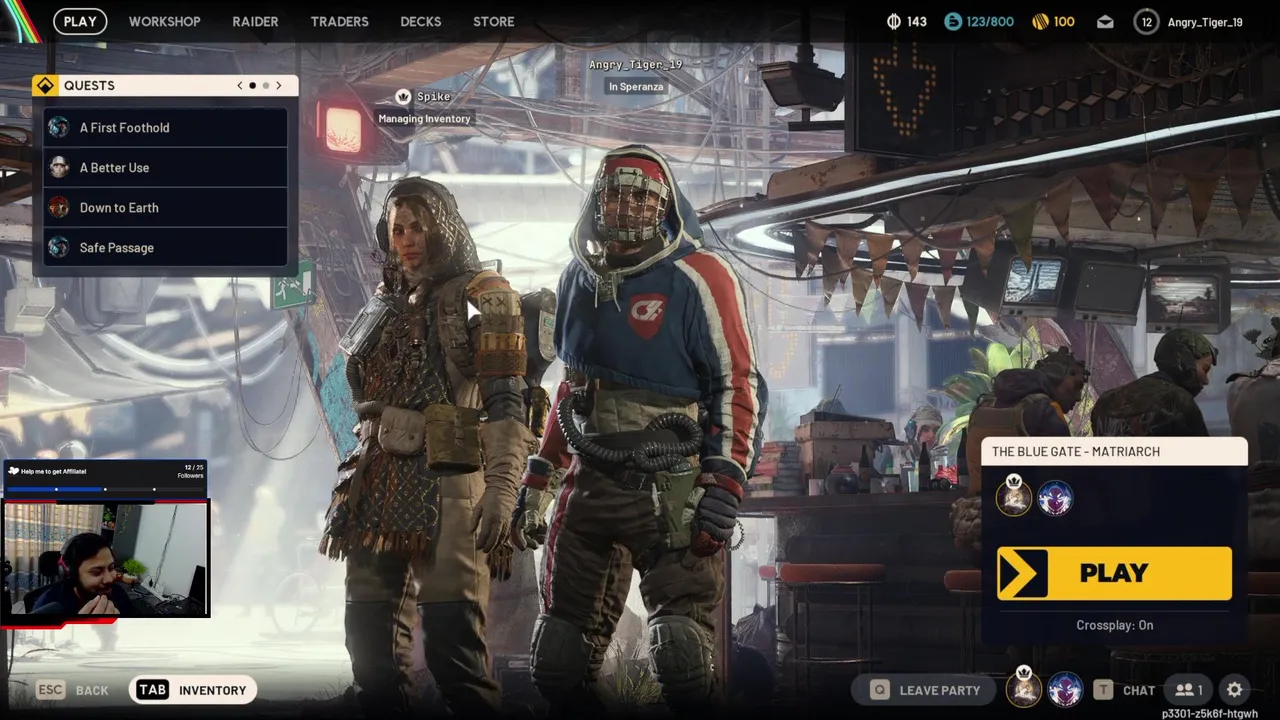Viewport: 1280px width, 720px height.
Task: Click the follower goal progress bar
Action: (x=105, y=489)
